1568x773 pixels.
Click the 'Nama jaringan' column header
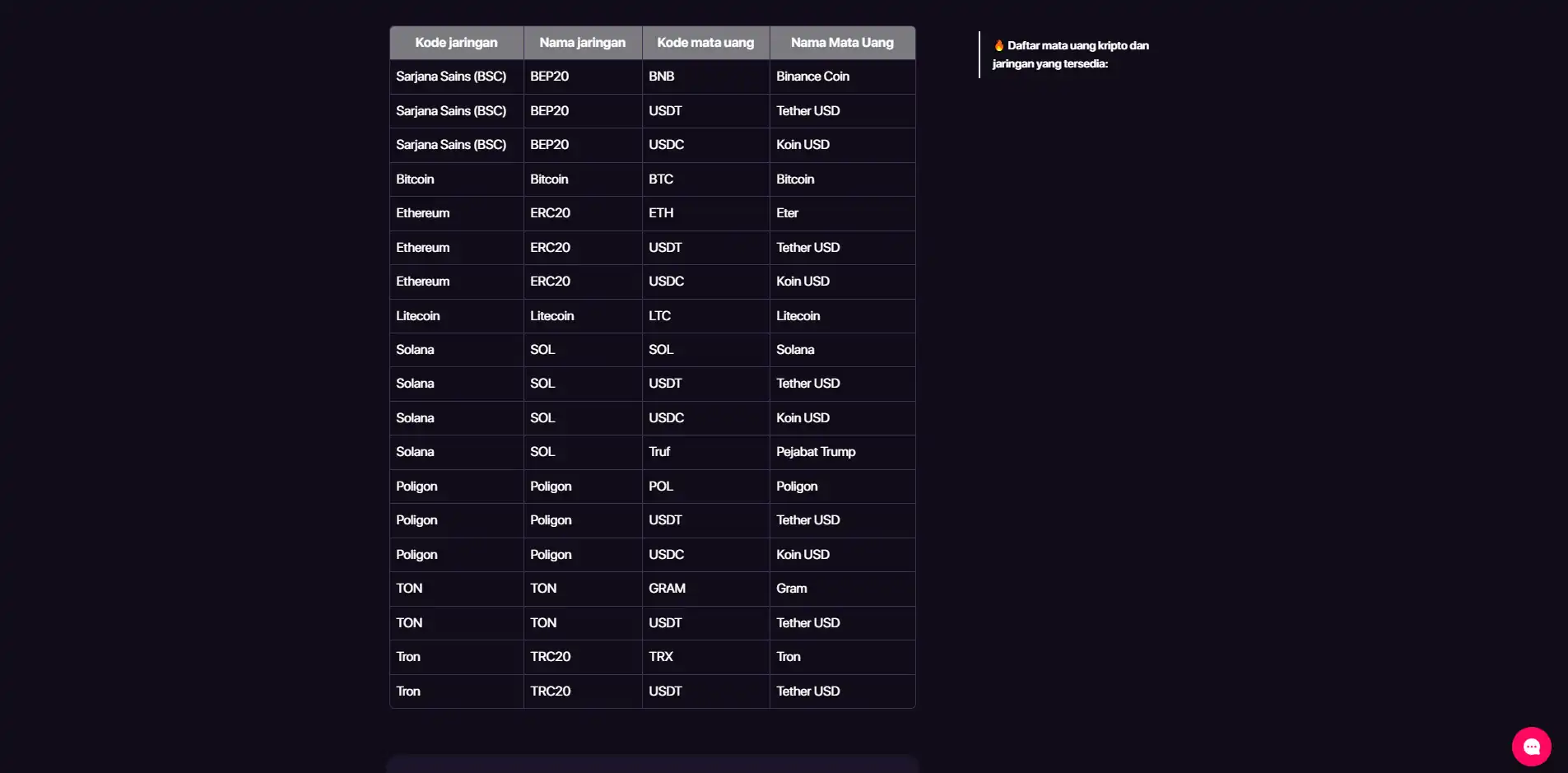coord(583,43)
